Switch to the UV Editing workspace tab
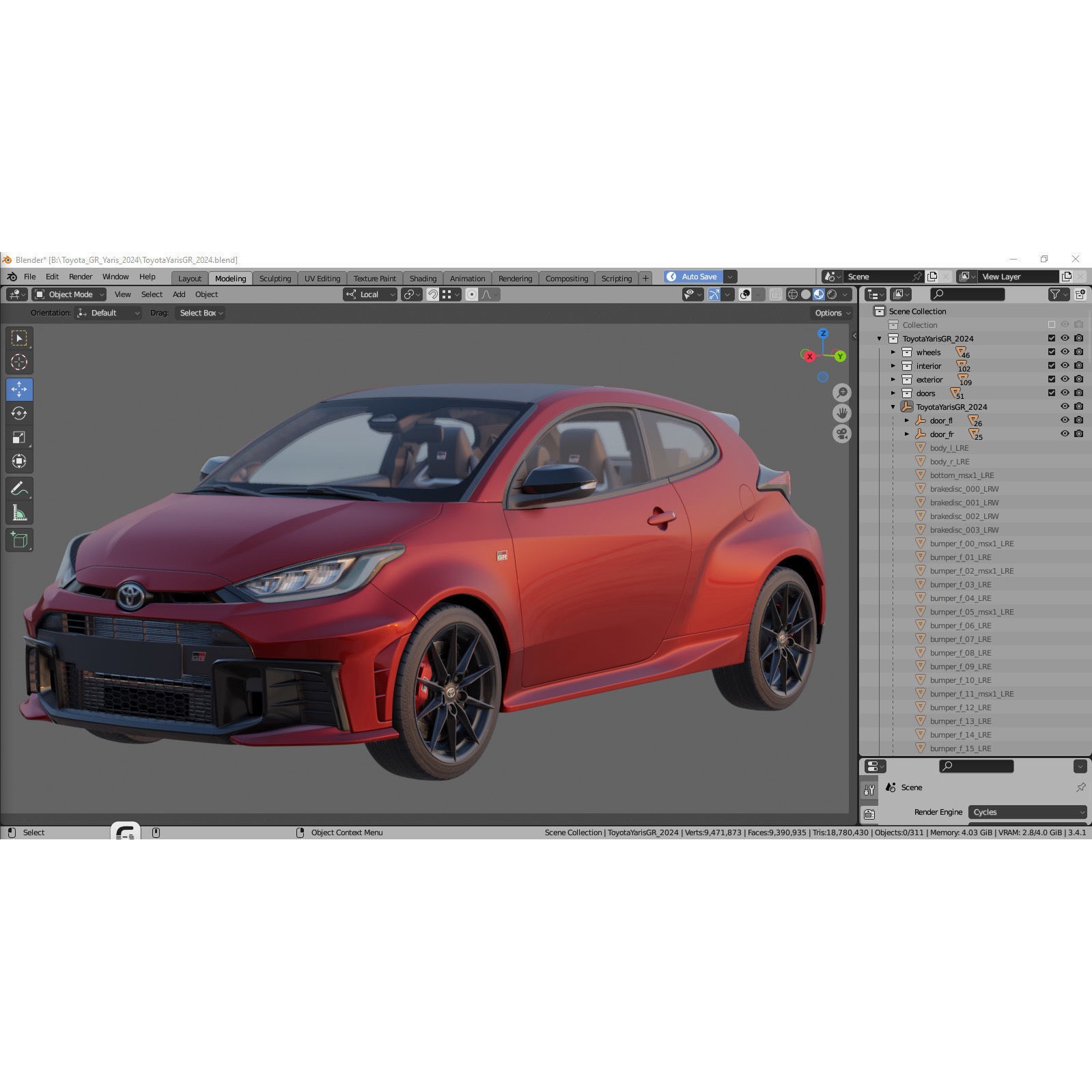 coord(322,279)
